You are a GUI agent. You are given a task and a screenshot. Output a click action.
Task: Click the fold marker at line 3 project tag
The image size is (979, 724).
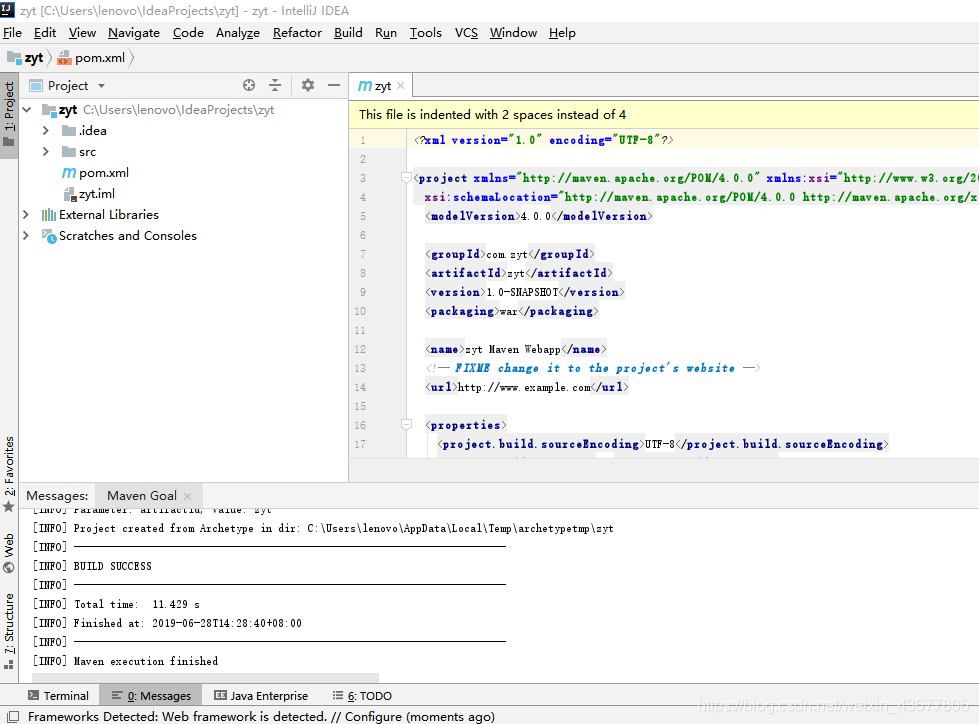tap(406, 178)
